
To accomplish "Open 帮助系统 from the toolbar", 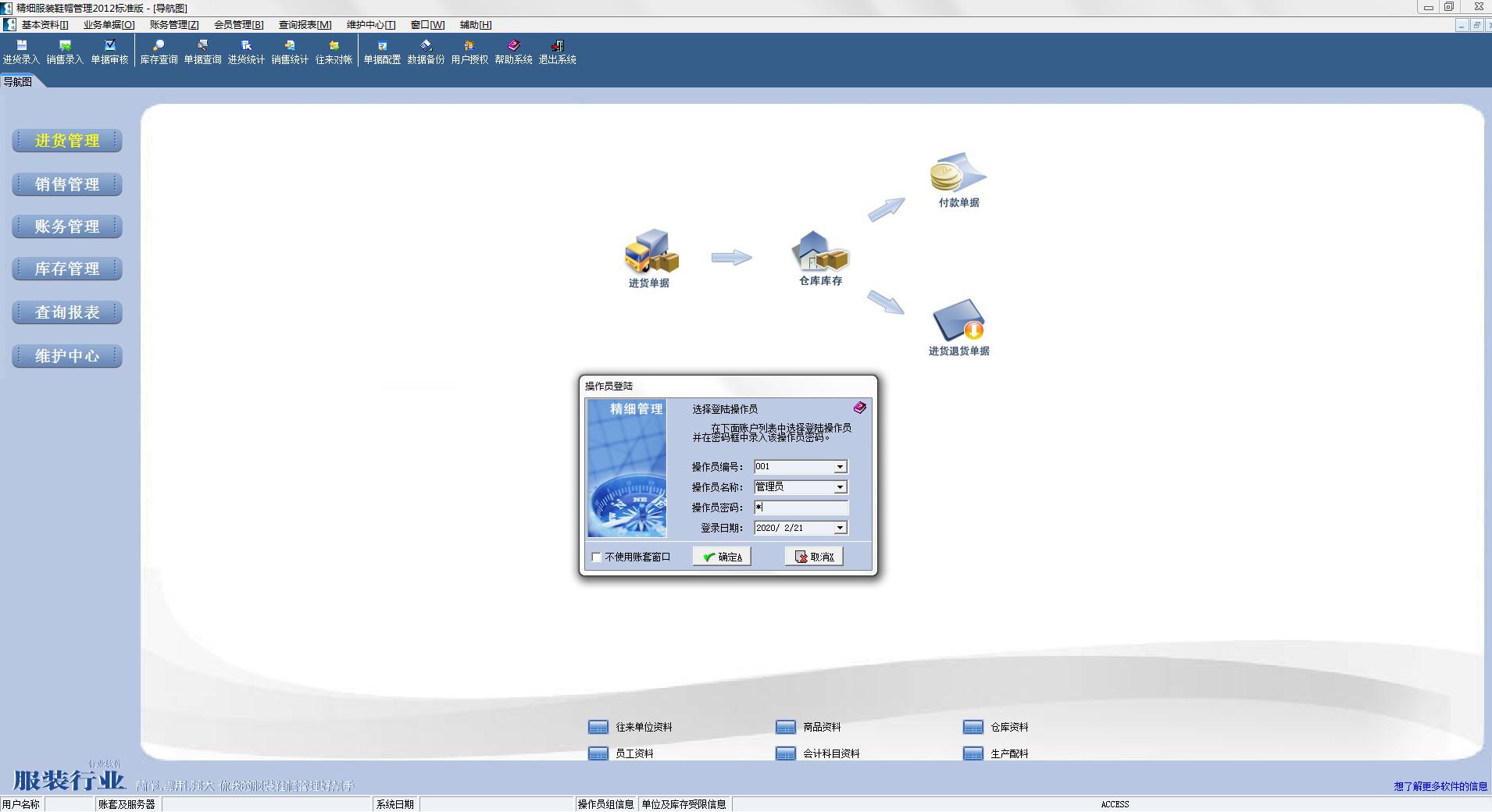I will coord(513,52).
